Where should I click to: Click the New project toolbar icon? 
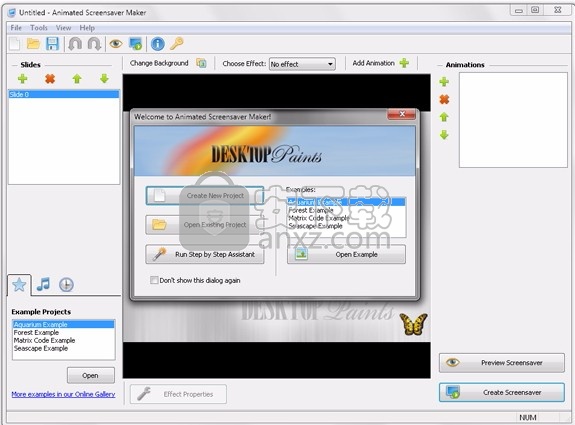pyautogui.click(x=15, y=44)
